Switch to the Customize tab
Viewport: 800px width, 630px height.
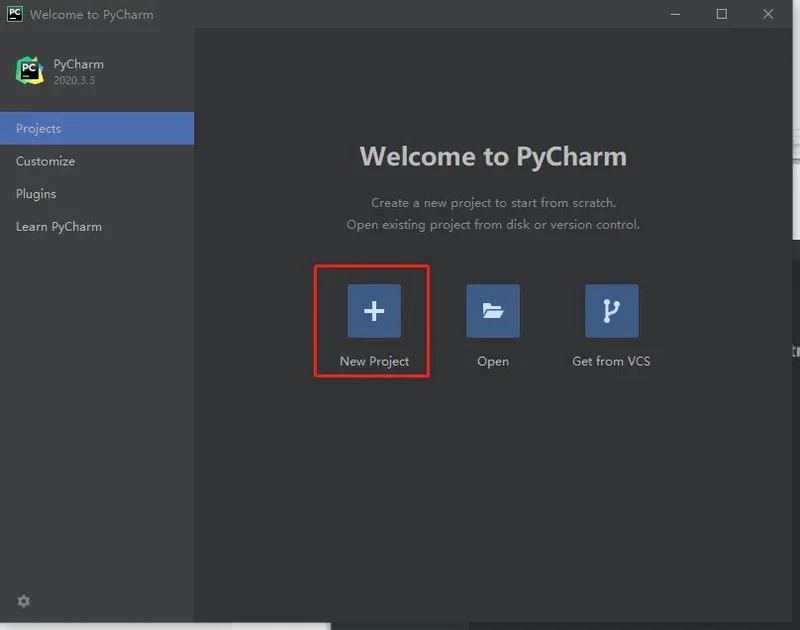46,161
